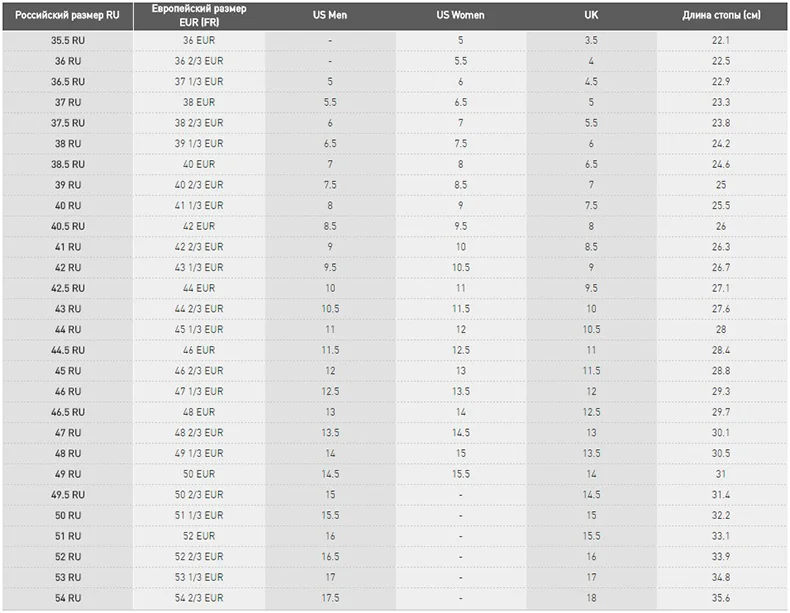Select the foot length value 35.6
The image size is (790, 613).
click(x=721, y=598)
